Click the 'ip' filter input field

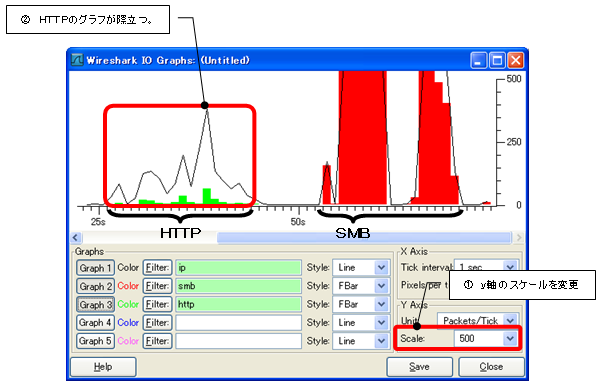click(238, 268)
